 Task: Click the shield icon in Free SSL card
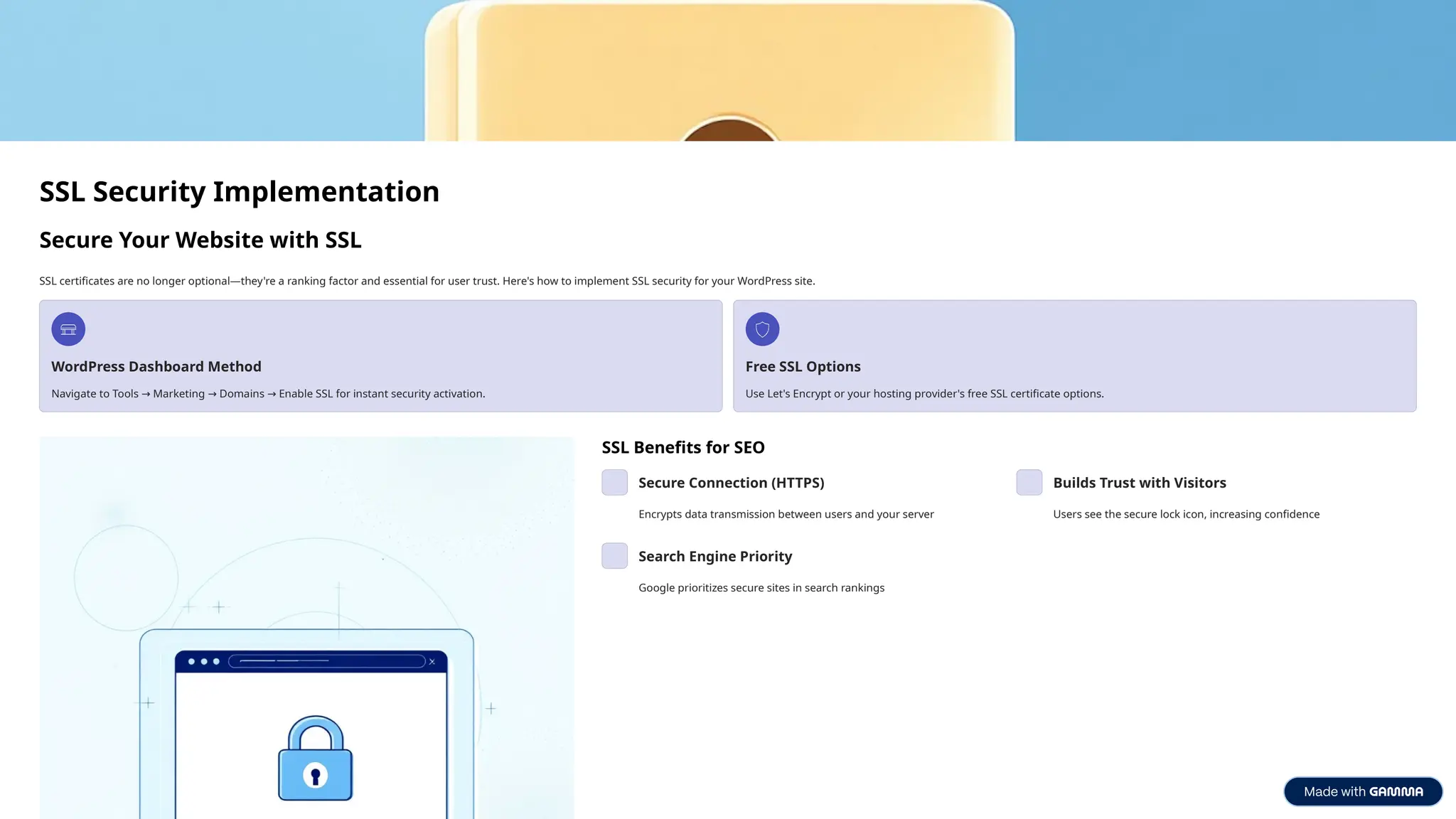pos(762,329)
